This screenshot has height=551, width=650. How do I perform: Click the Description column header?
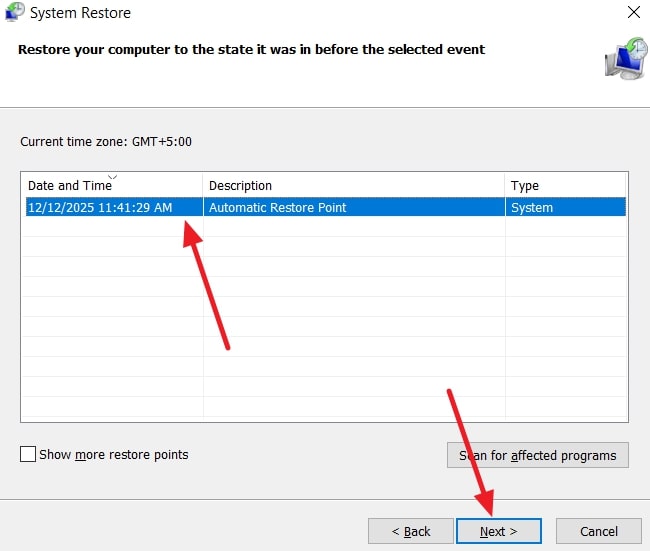point(354,185)
